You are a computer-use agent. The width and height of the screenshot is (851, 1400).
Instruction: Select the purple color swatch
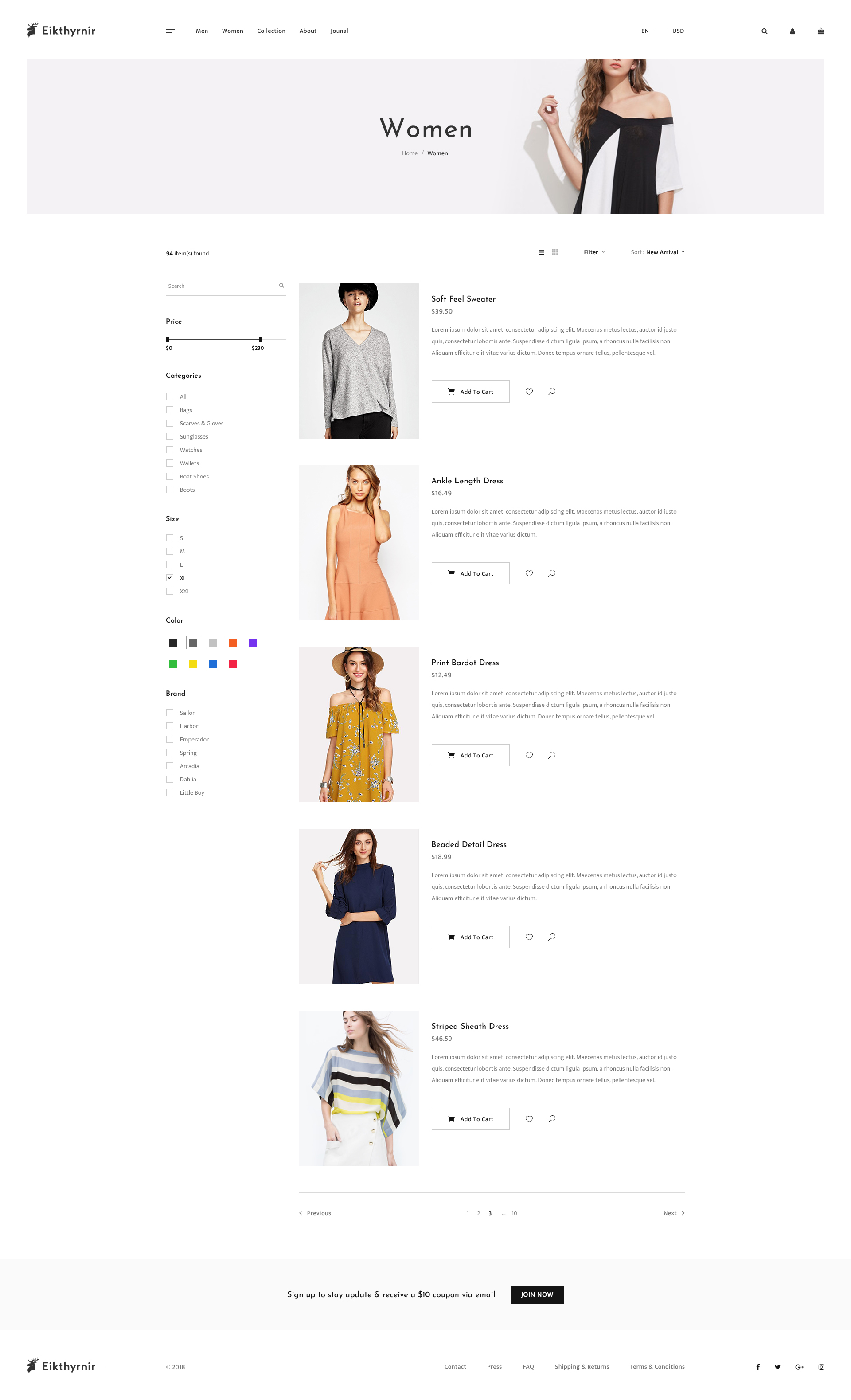(253, 643)
